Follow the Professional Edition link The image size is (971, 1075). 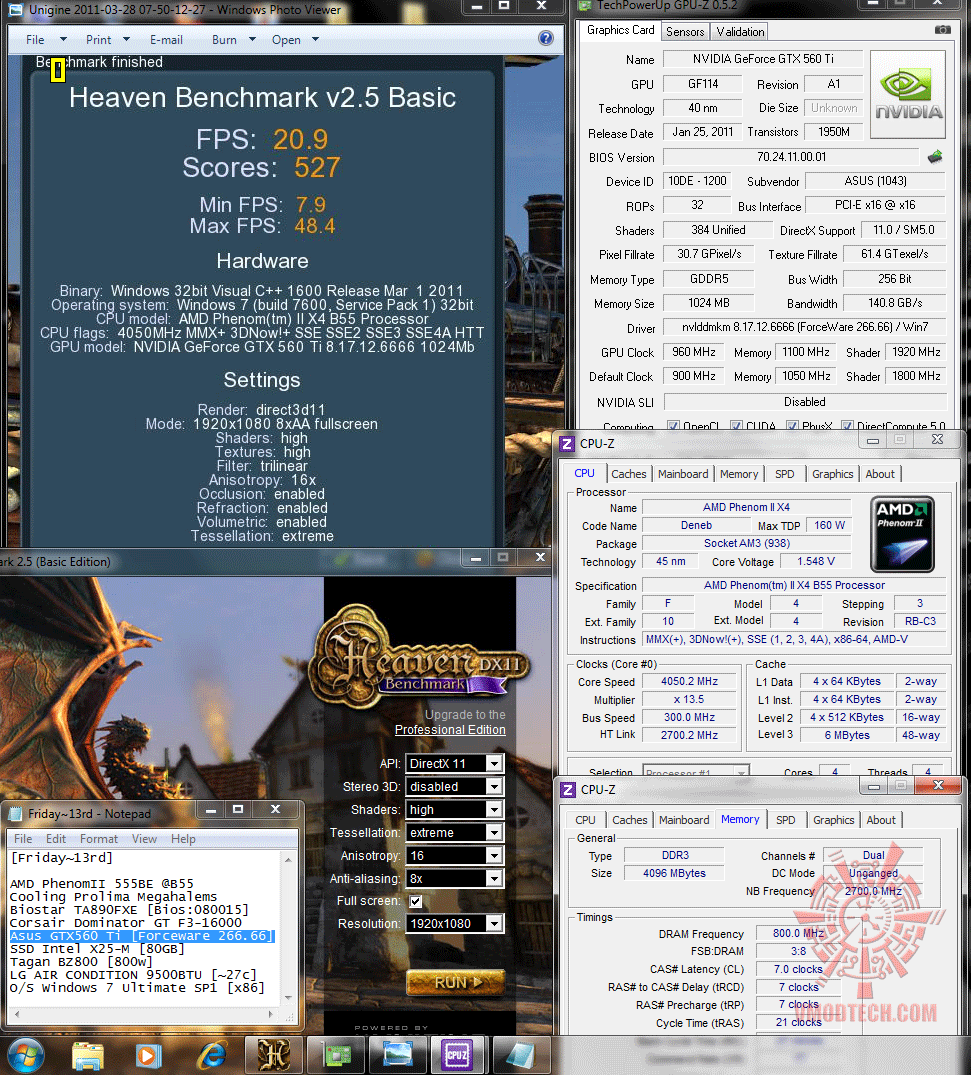[x=450, y=729]
